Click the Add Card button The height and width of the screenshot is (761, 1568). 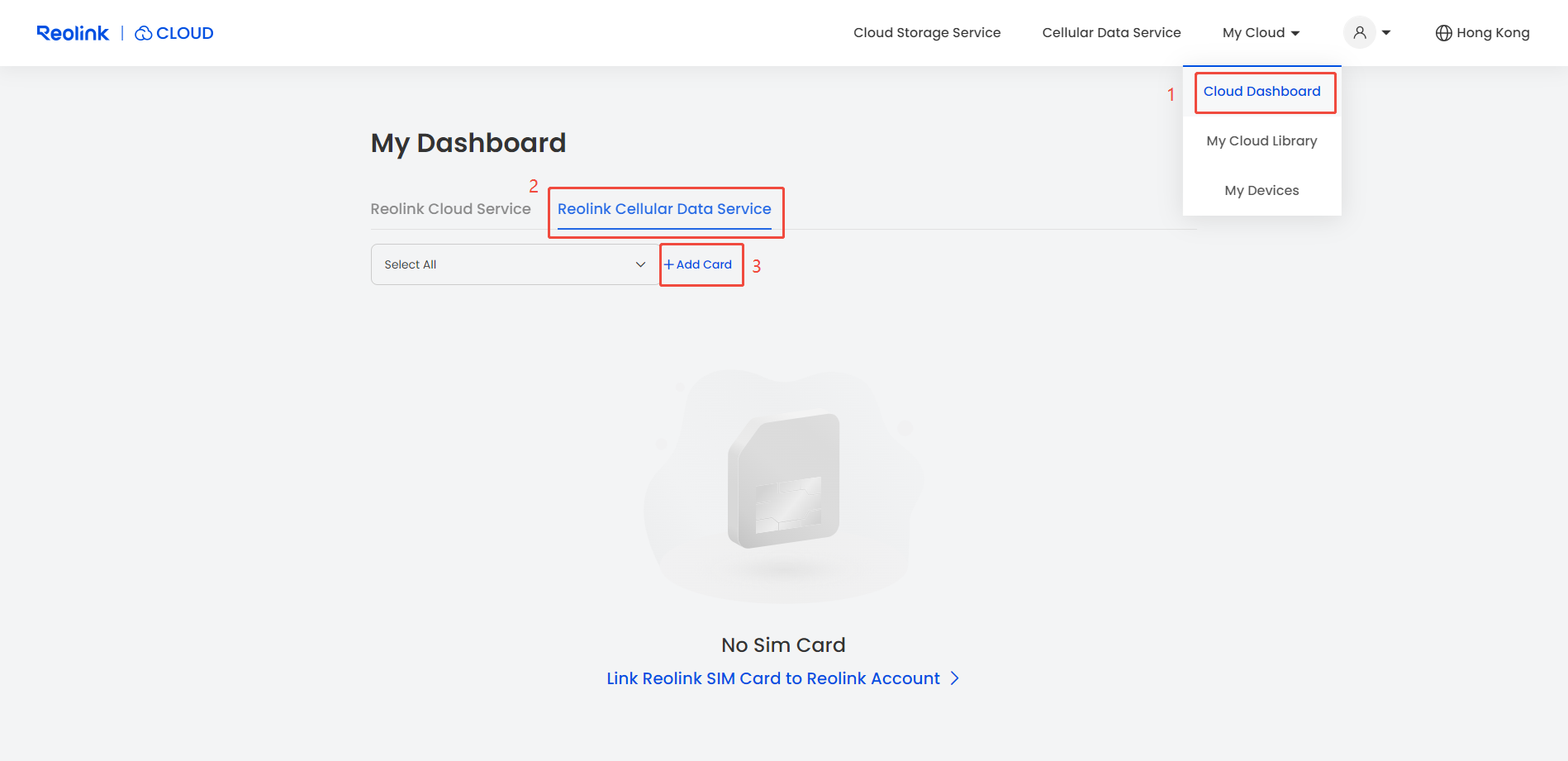click(698, 264)
